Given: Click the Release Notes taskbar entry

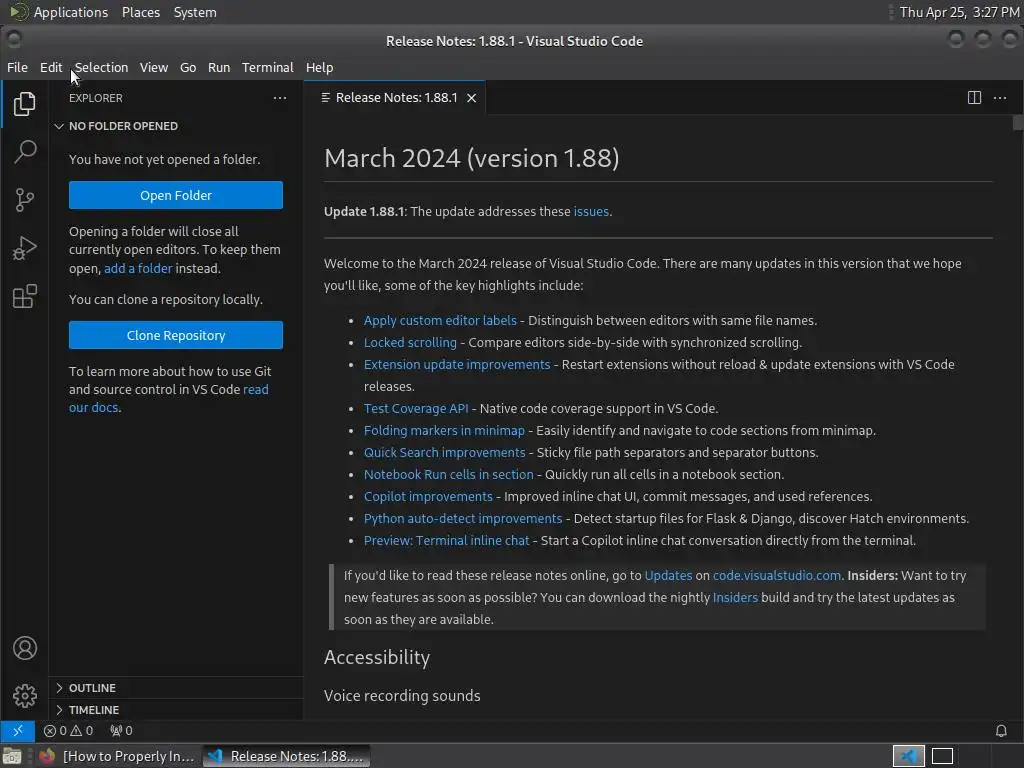Looking at the screenshot, I should click(286, 756).
